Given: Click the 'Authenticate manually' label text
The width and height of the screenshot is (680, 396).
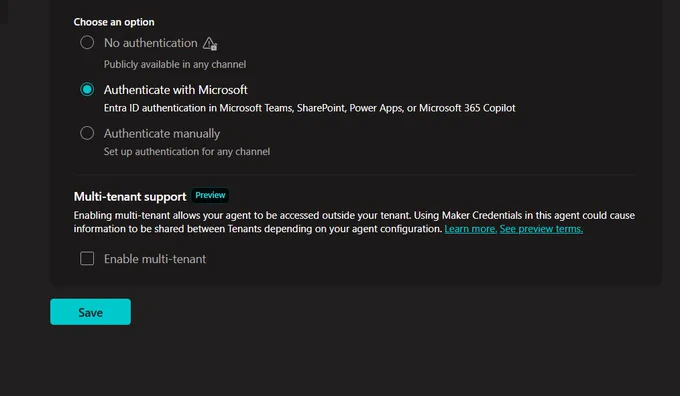Looking at the screenshot, I should point(162,134).
